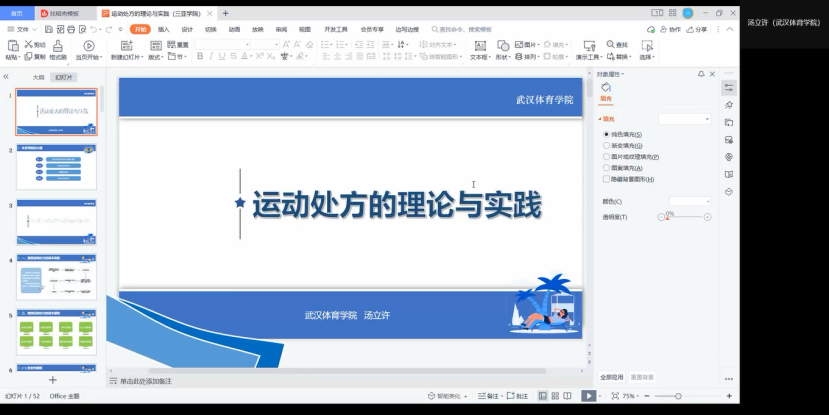Click the Find (查找) magnifier icon

[x=611, y=45]
